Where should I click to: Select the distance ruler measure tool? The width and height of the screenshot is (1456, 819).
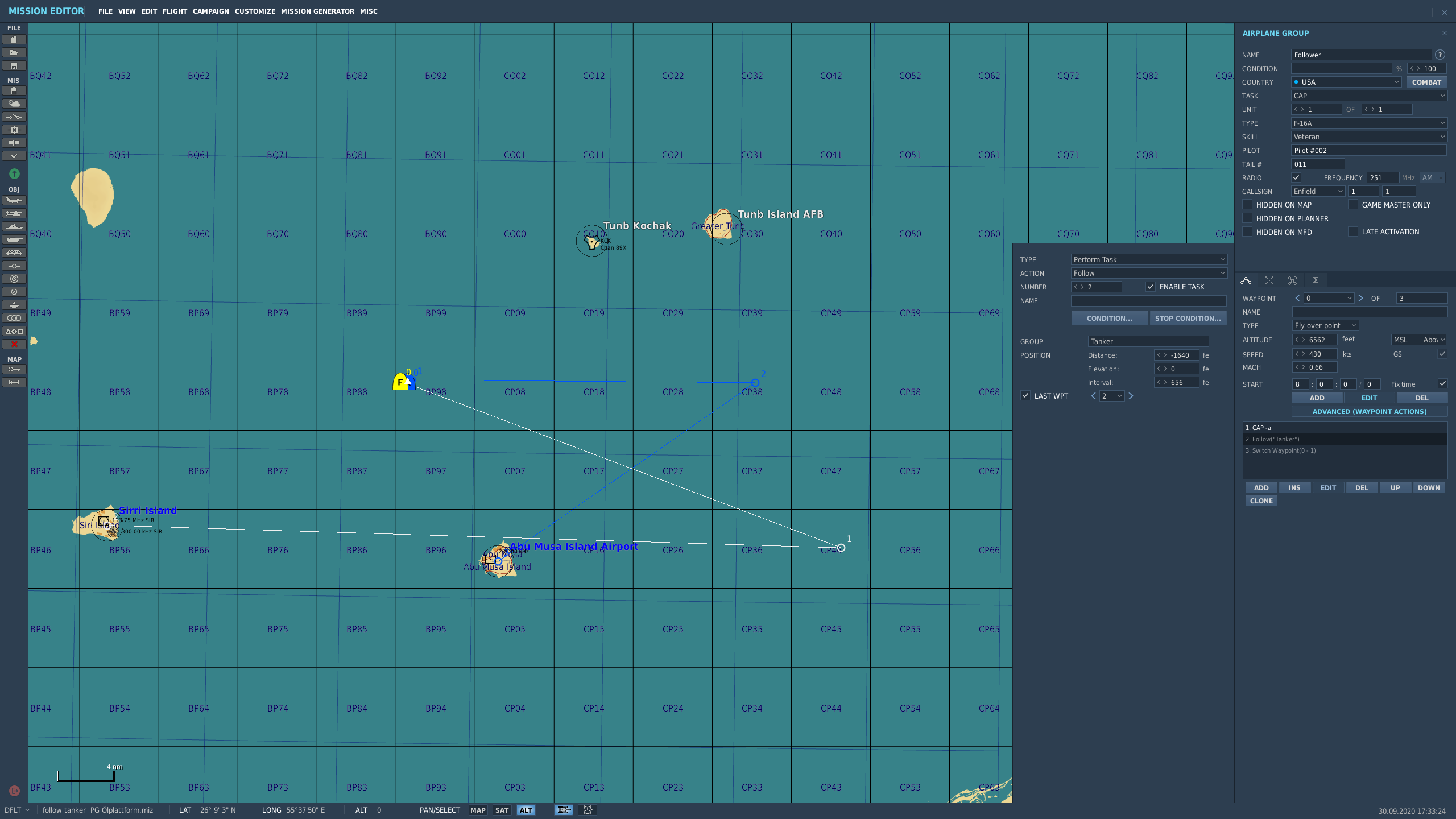pyautogui.click(x=14, y=382)
